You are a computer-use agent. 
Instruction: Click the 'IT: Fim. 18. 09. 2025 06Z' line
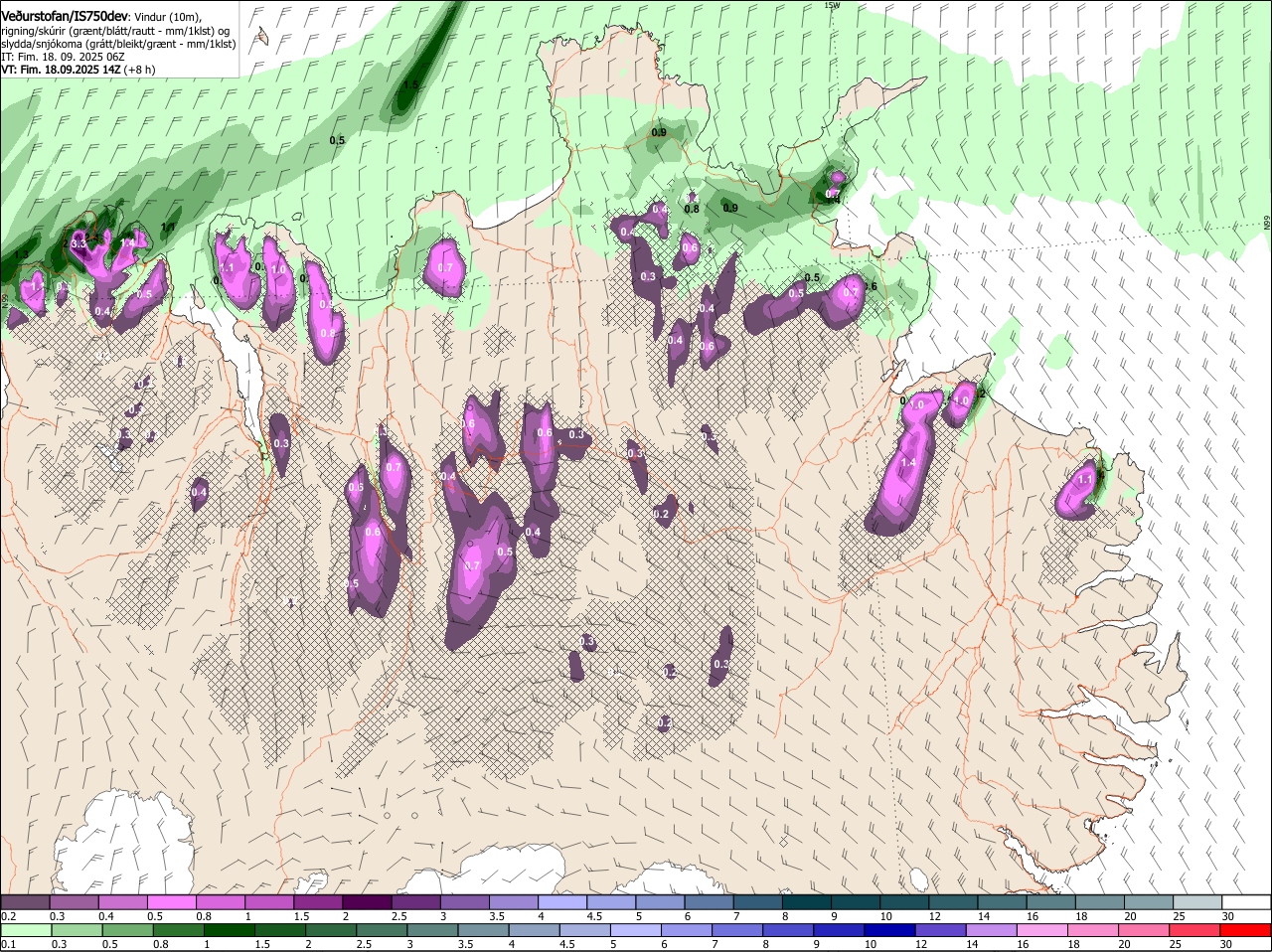[63, 57]
